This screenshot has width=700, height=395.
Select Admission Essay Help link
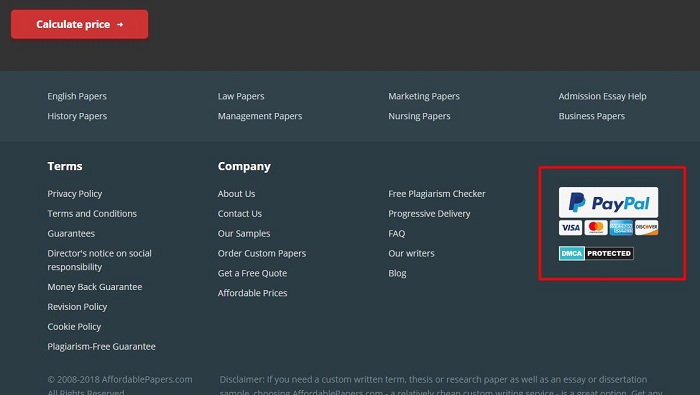pyautogui.click(x=602, y=96)
